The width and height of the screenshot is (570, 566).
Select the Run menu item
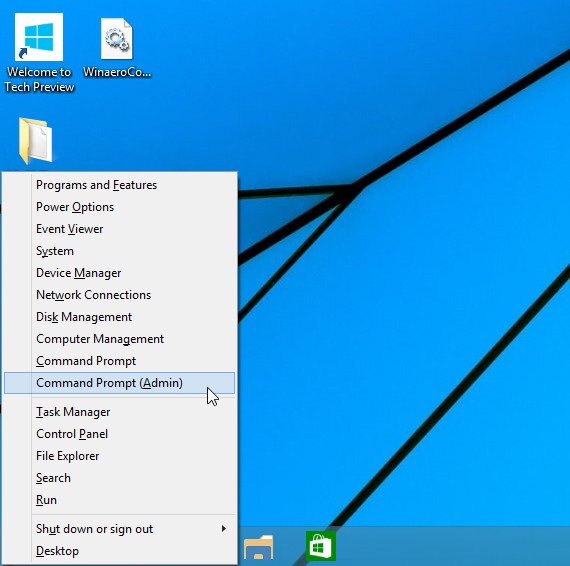coord(119,500)
